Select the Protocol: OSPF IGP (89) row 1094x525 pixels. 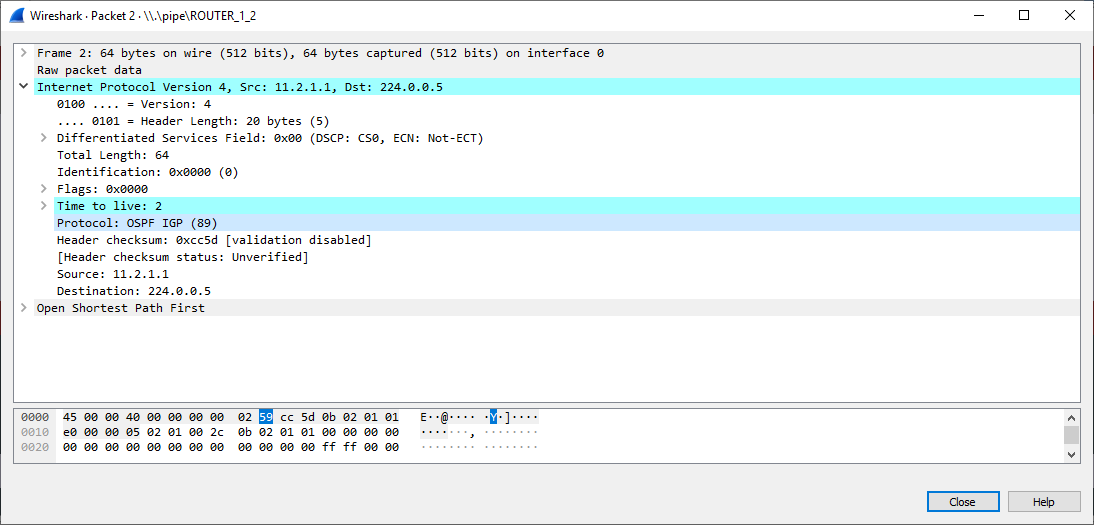(x=567, y=223)
